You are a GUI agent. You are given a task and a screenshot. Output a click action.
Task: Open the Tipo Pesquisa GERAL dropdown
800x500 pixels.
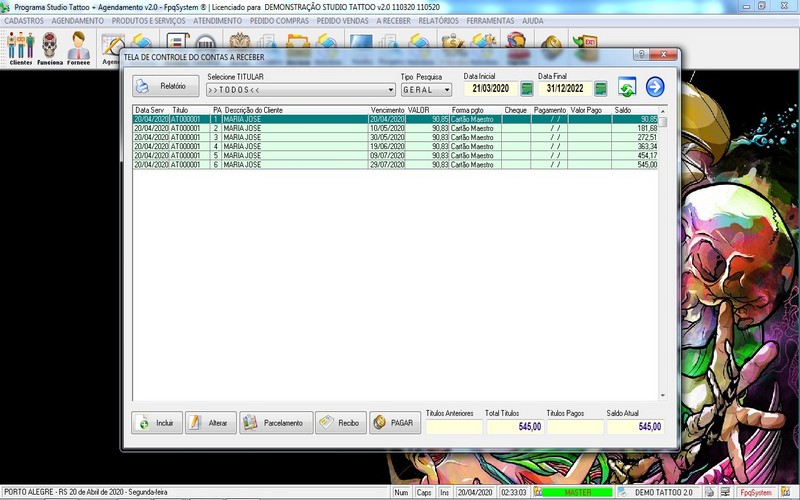tap(447, 90)
